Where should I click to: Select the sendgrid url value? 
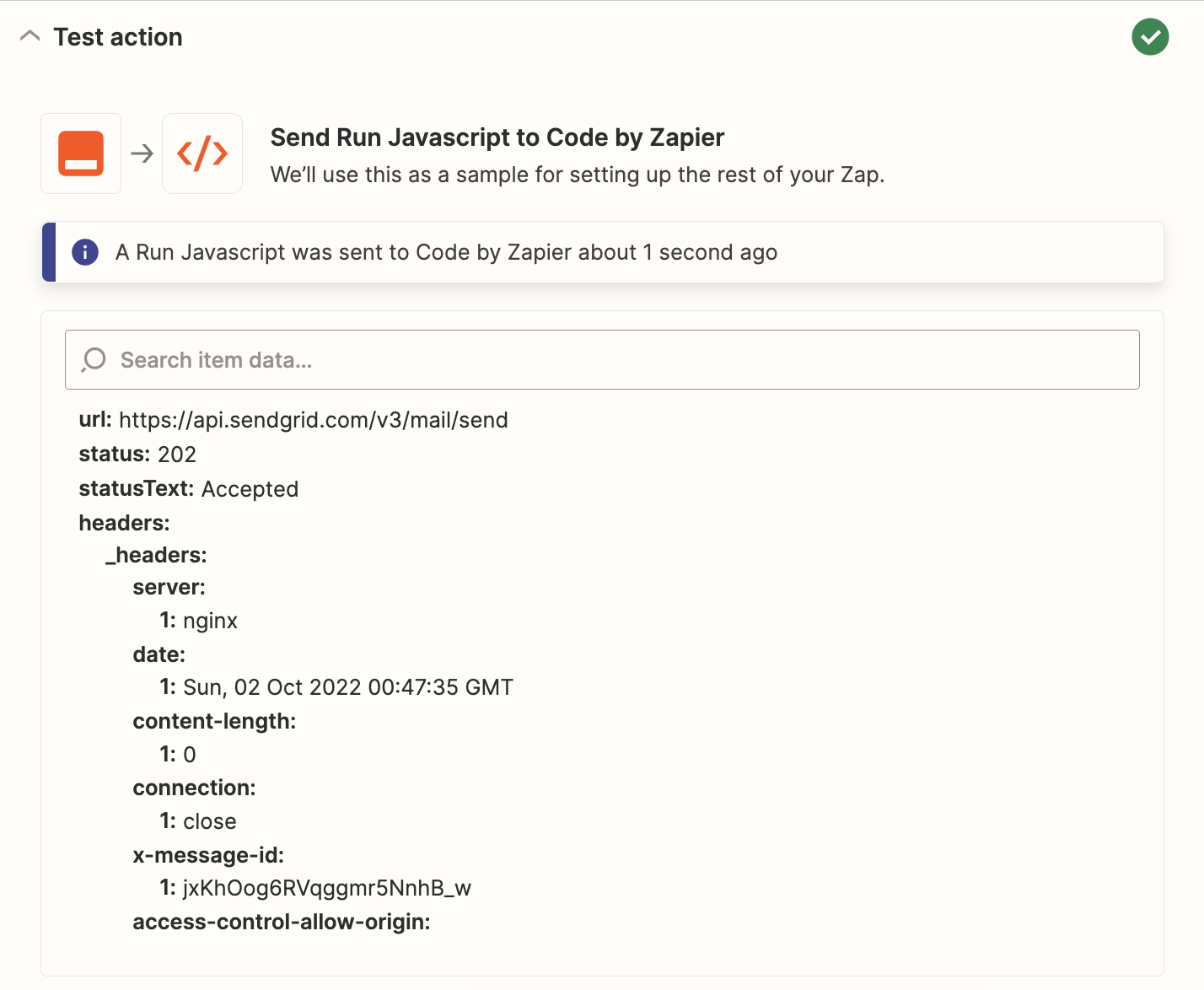click(x=313, y=420)
